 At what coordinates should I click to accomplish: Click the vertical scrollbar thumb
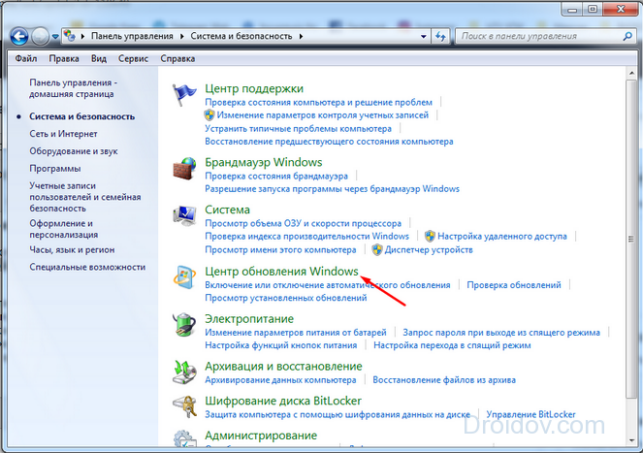click(631, 239)
